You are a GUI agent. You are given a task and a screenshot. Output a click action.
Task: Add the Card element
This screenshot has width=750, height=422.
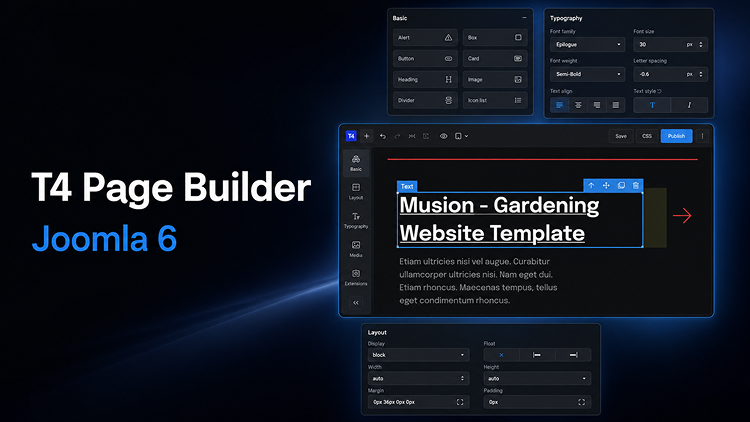495,58
